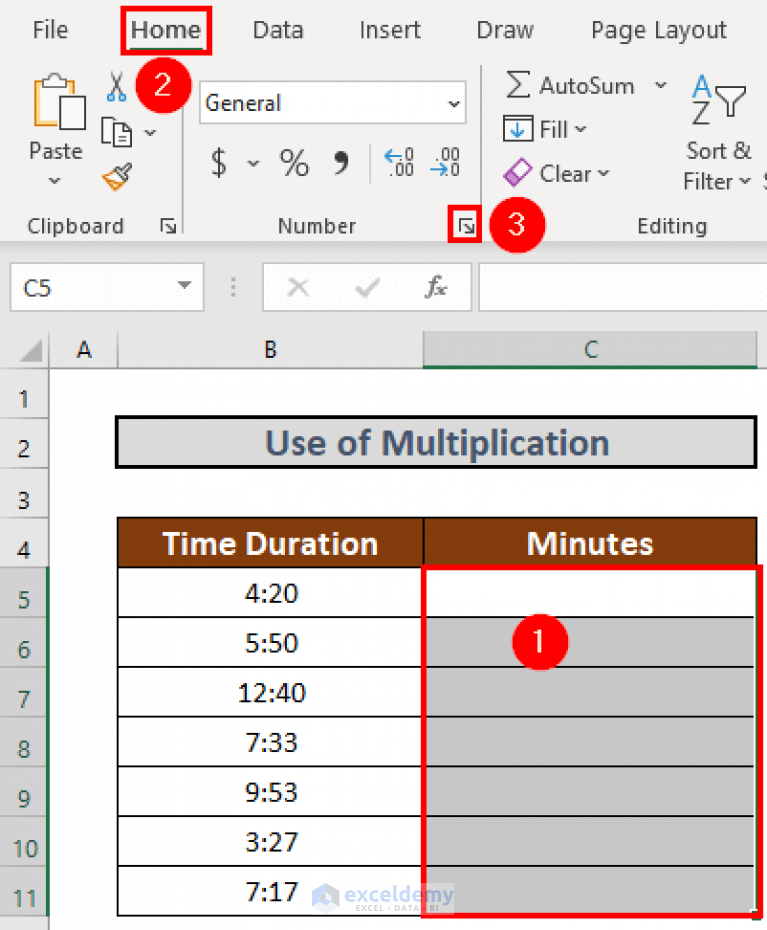Screen dimensions: 767x930
Task: Switch to the Insert tab
Action: point(390,30)
